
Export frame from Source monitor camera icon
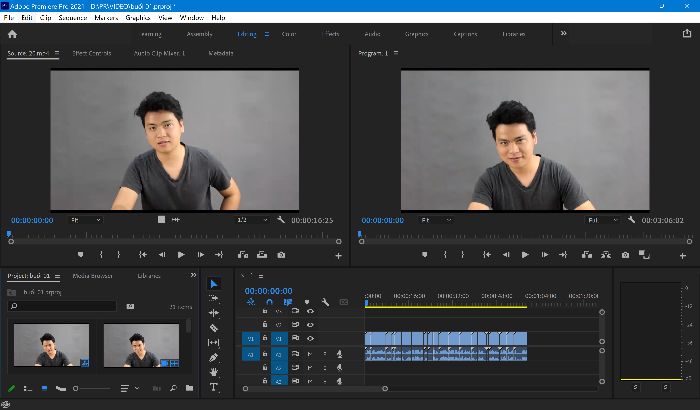click(281, 255)
